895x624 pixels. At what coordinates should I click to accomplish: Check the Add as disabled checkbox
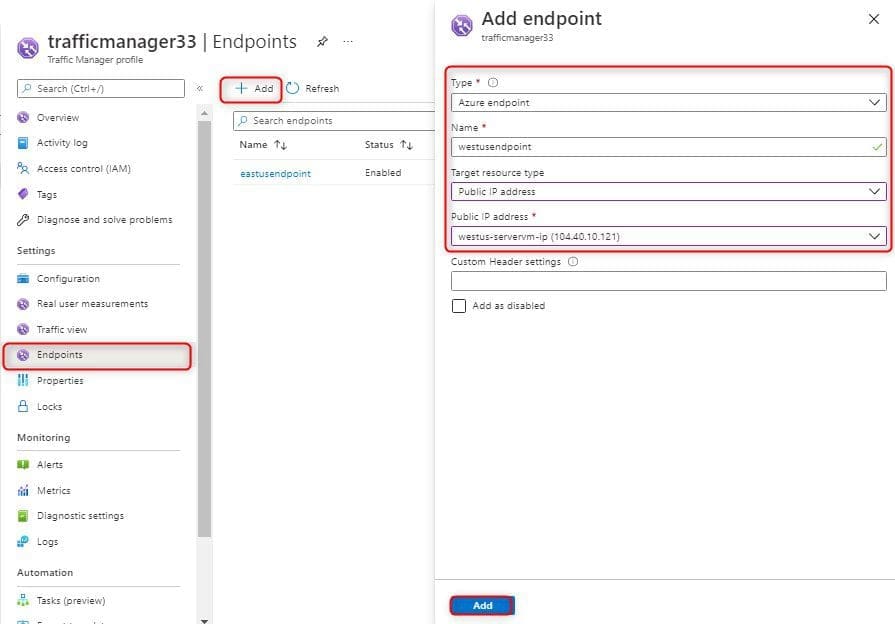459,306
